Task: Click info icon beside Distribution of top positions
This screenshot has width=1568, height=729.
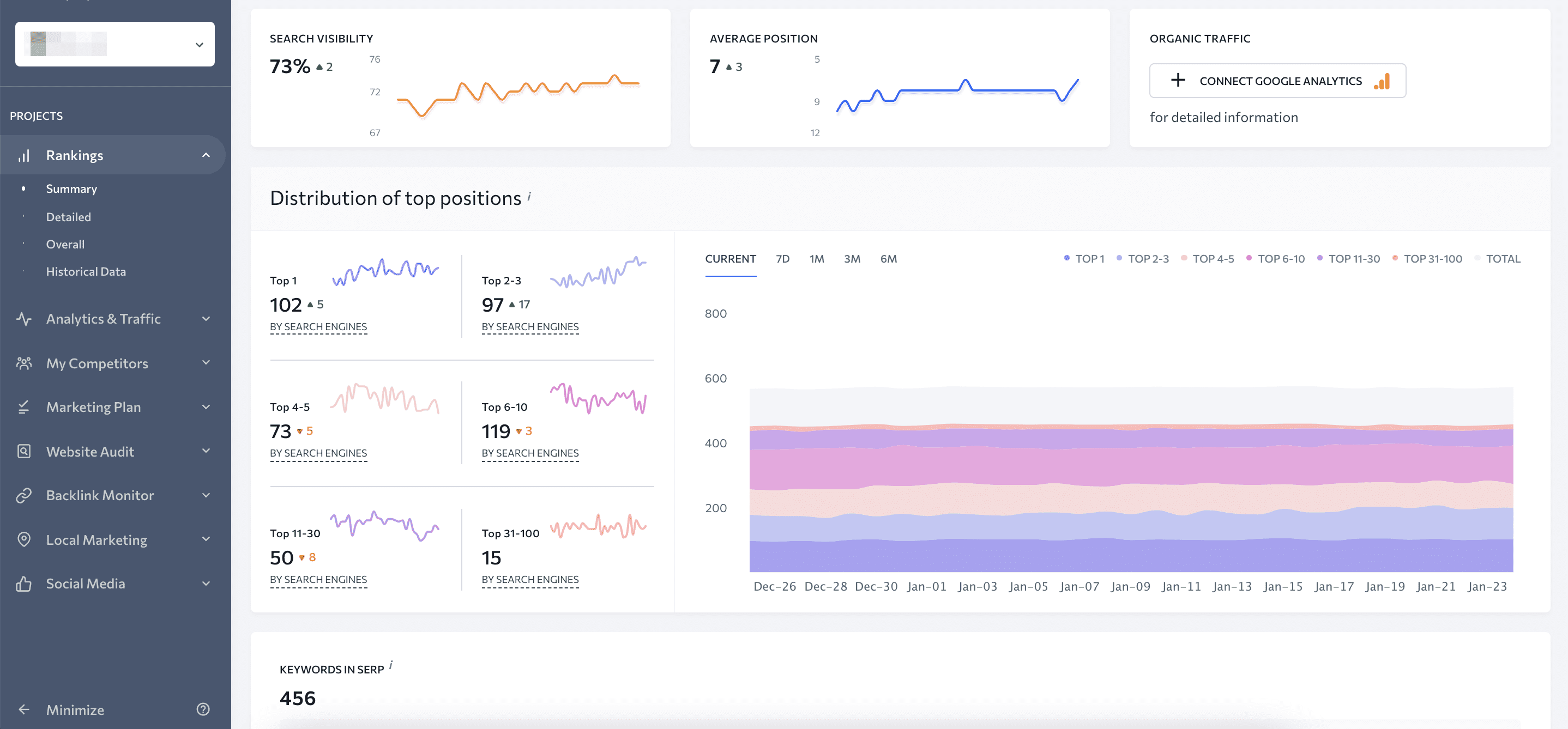Action: point(529,196)
